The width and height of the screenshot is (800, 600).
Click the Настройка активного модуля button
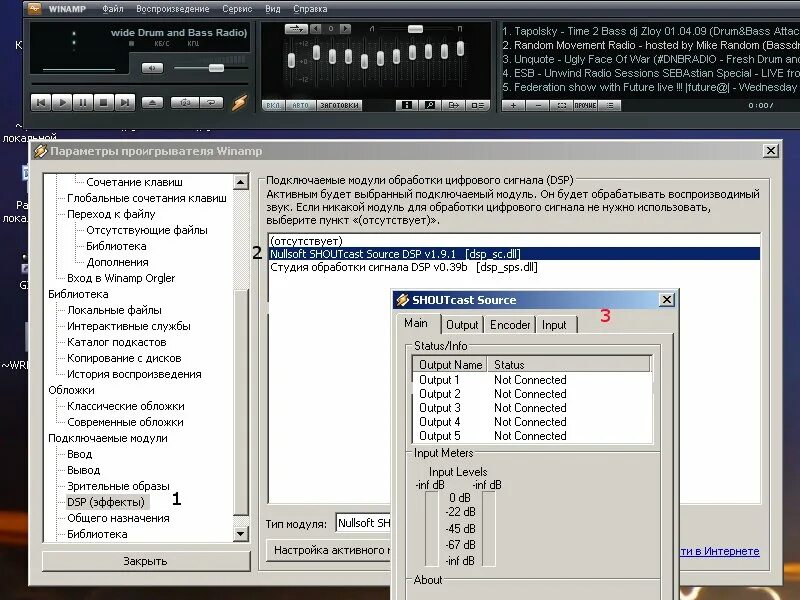(x=330, y=550)
